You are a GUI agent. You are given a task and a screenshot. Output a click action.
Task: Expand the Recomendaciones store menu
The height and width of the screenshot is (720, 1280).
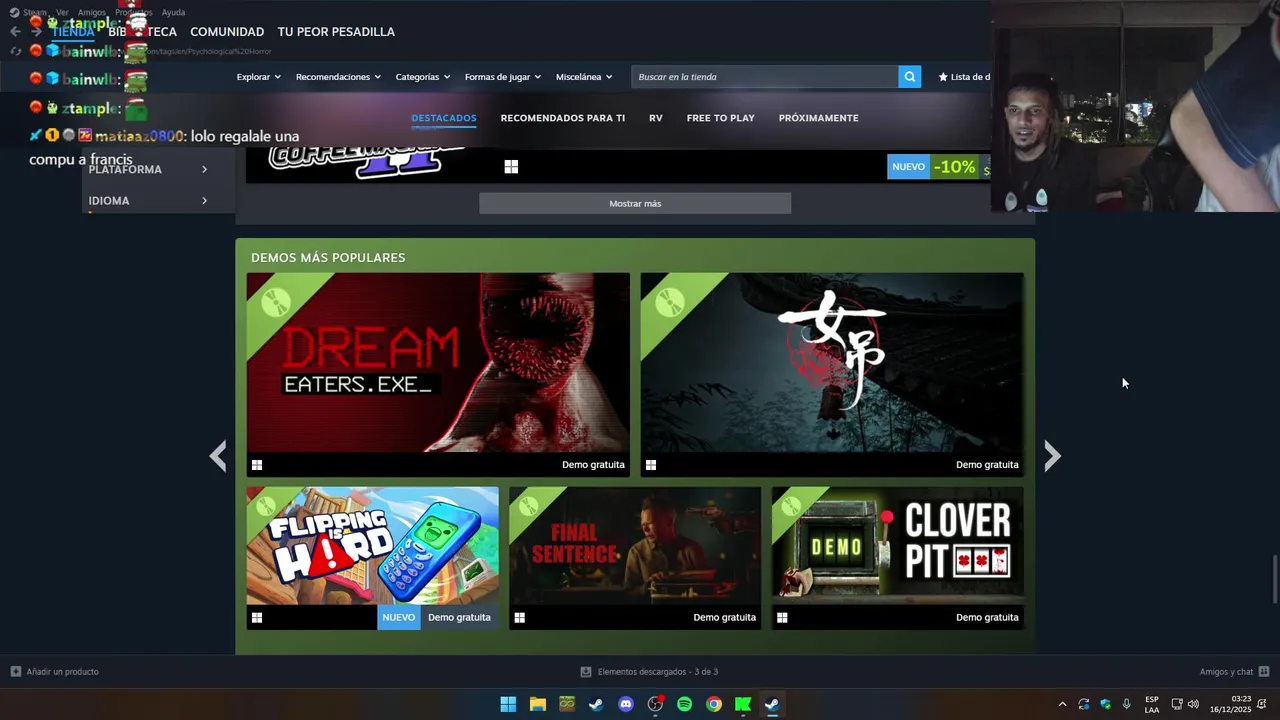[338, 77]
